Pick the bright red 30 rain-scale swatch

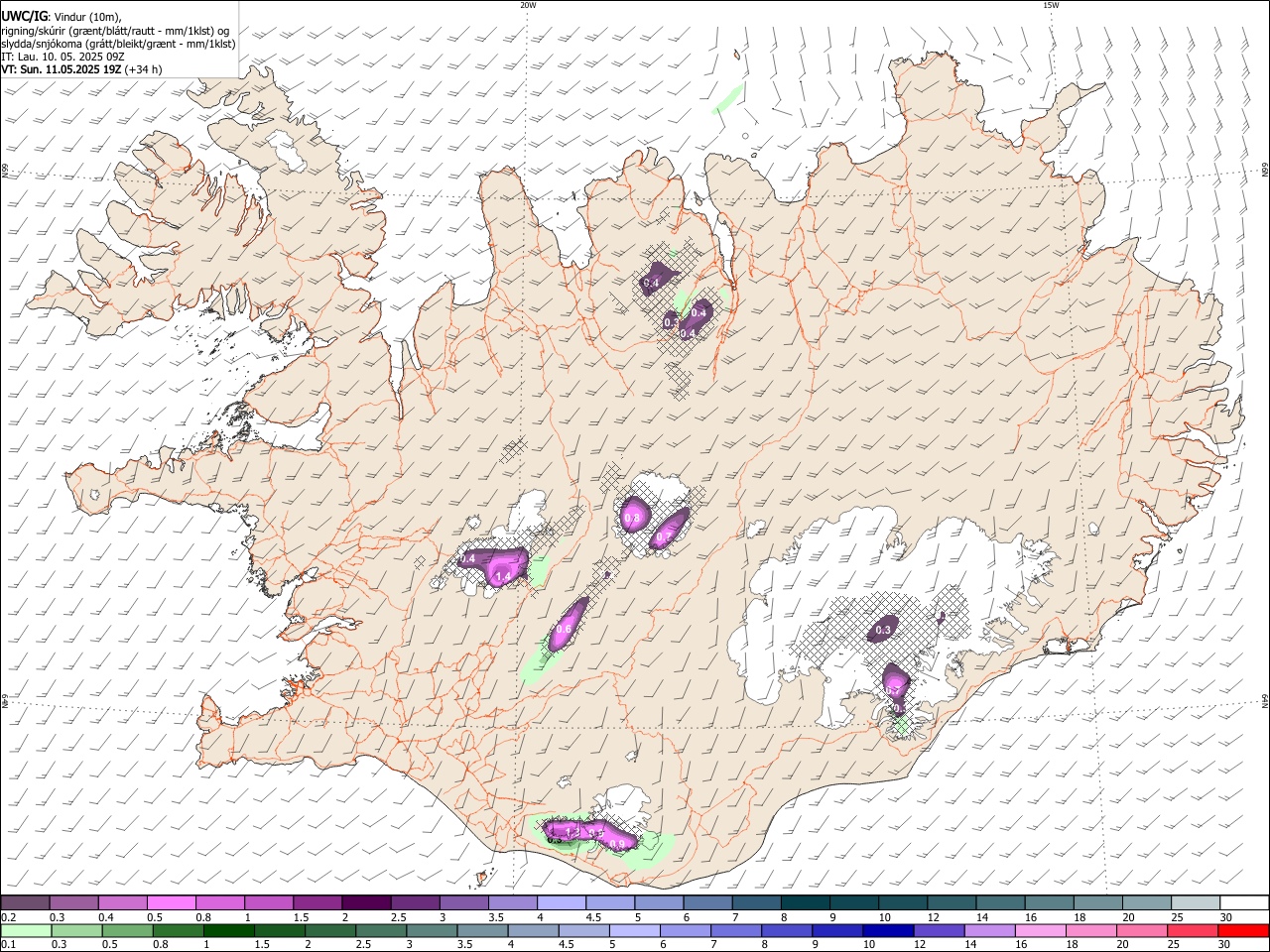(1242, 931)
